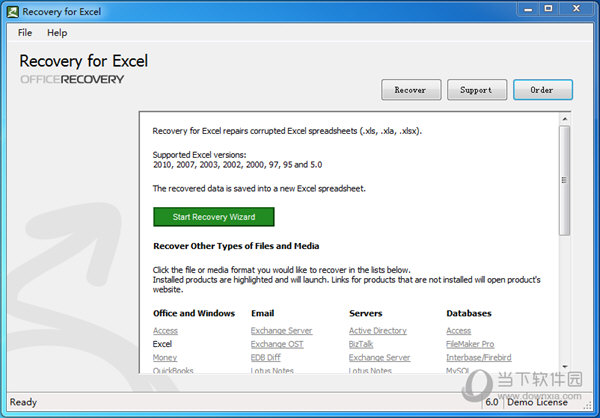Viewport: 600px width, 418px height.
Task: Open the EDB Diff link
Action: [266, 358]
